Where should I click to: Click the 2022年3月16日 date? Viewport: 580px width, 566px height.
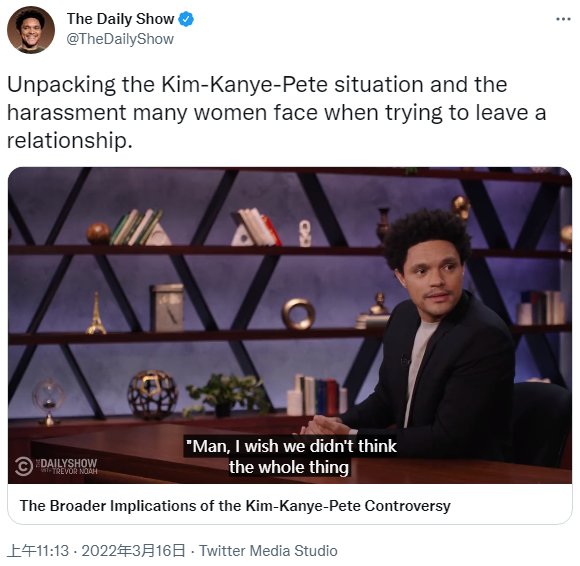133,551
